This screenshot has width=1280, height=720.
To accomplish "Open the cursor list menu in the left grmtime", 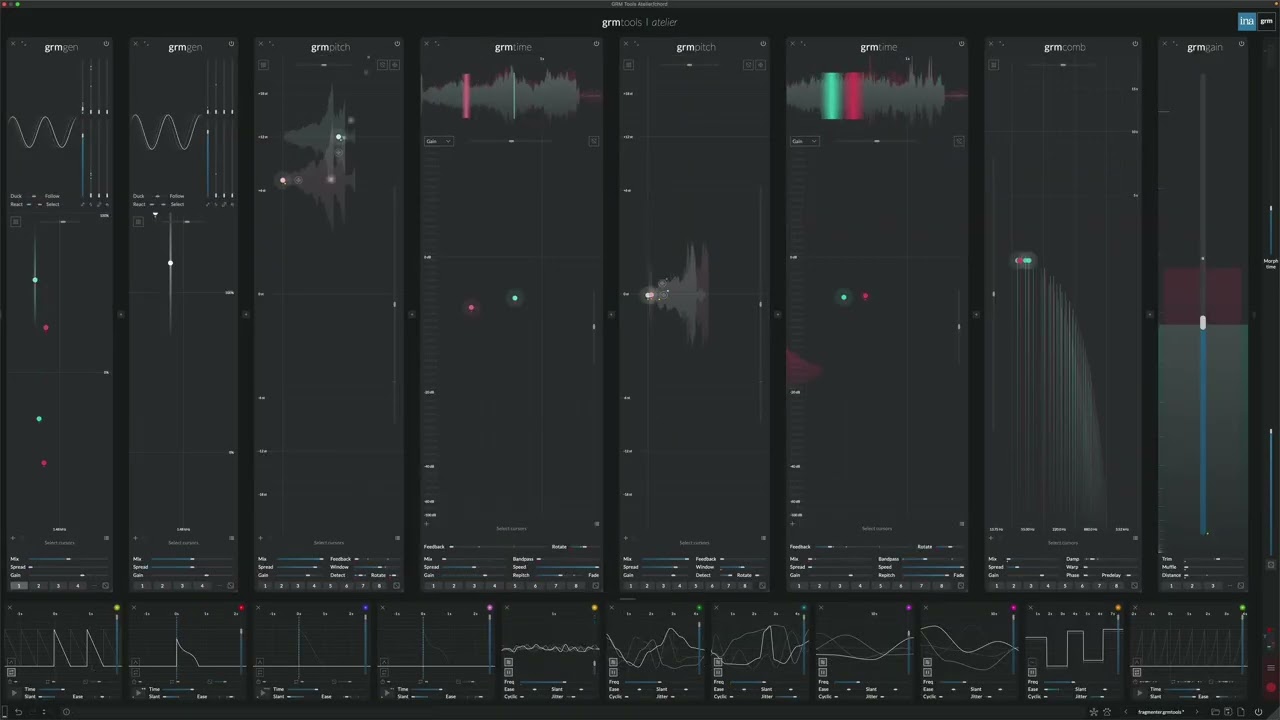I will click(597, 524).
